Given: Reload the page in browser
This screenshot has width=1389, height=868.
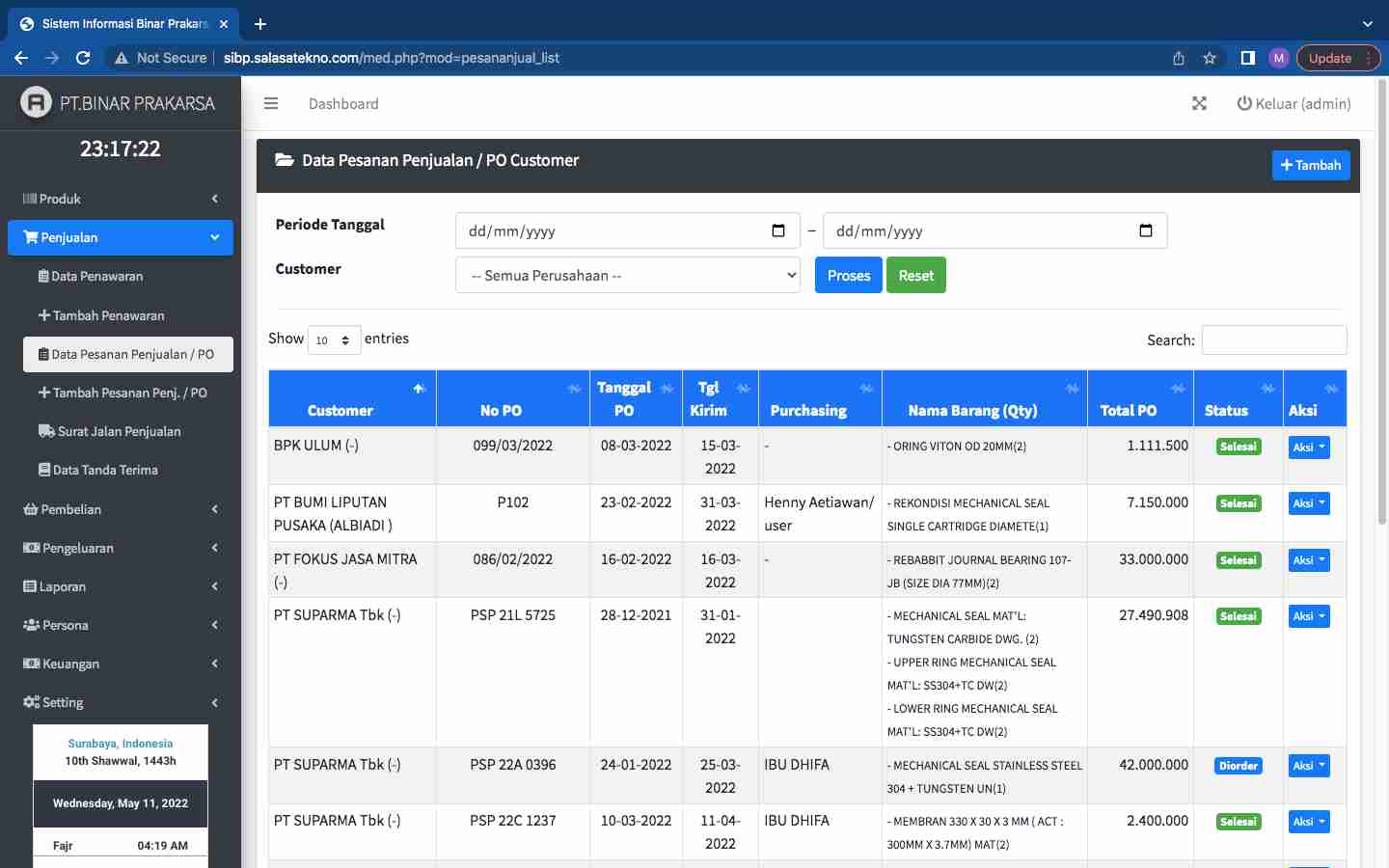Looking at the screenshot, I should coord(83,58).
